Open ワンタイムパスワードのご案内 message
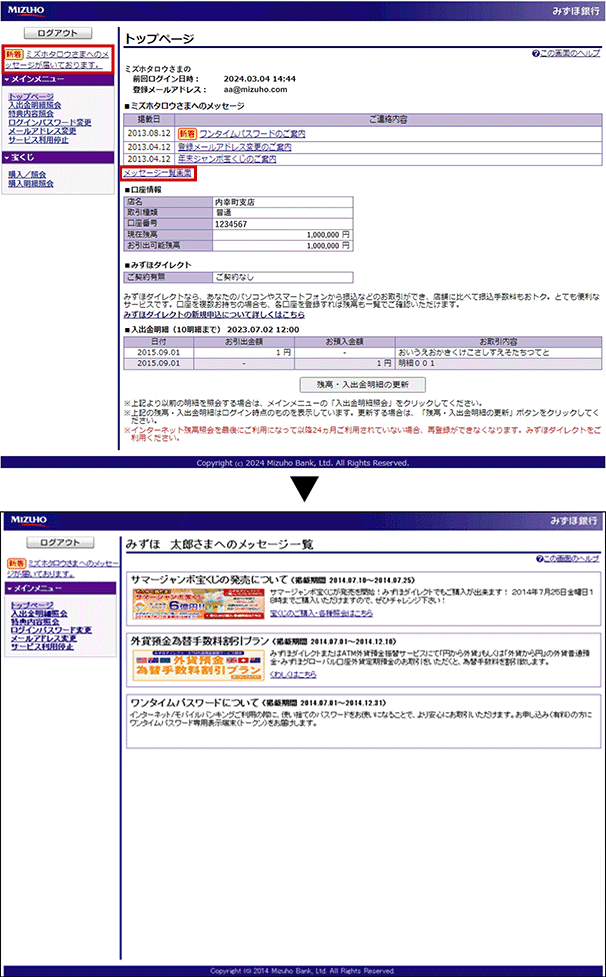This screenshot has height=977, width=606. 252,133
